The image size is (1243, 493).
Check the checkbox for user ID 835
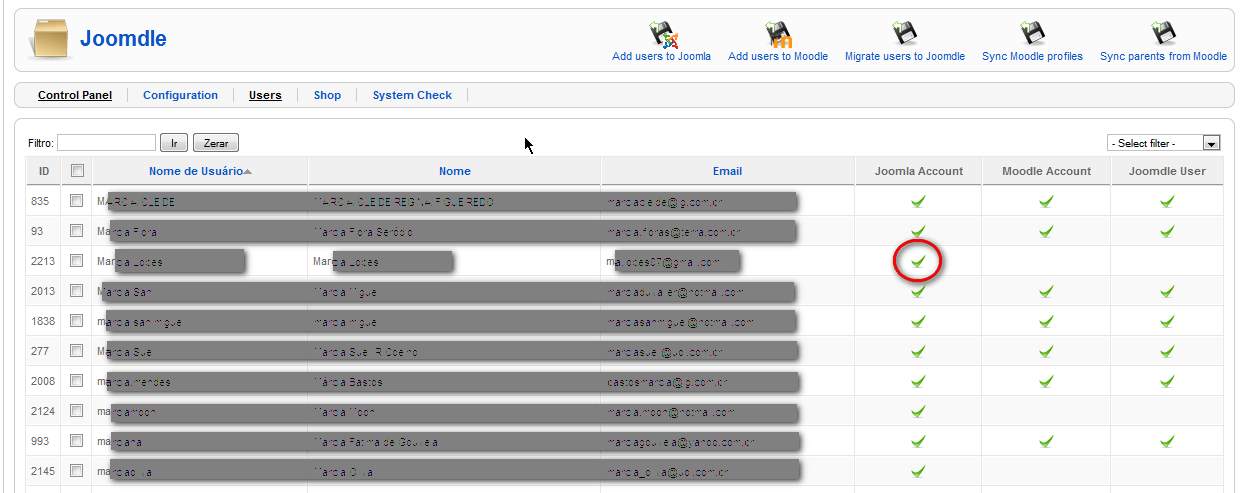(x=77, y=201)
